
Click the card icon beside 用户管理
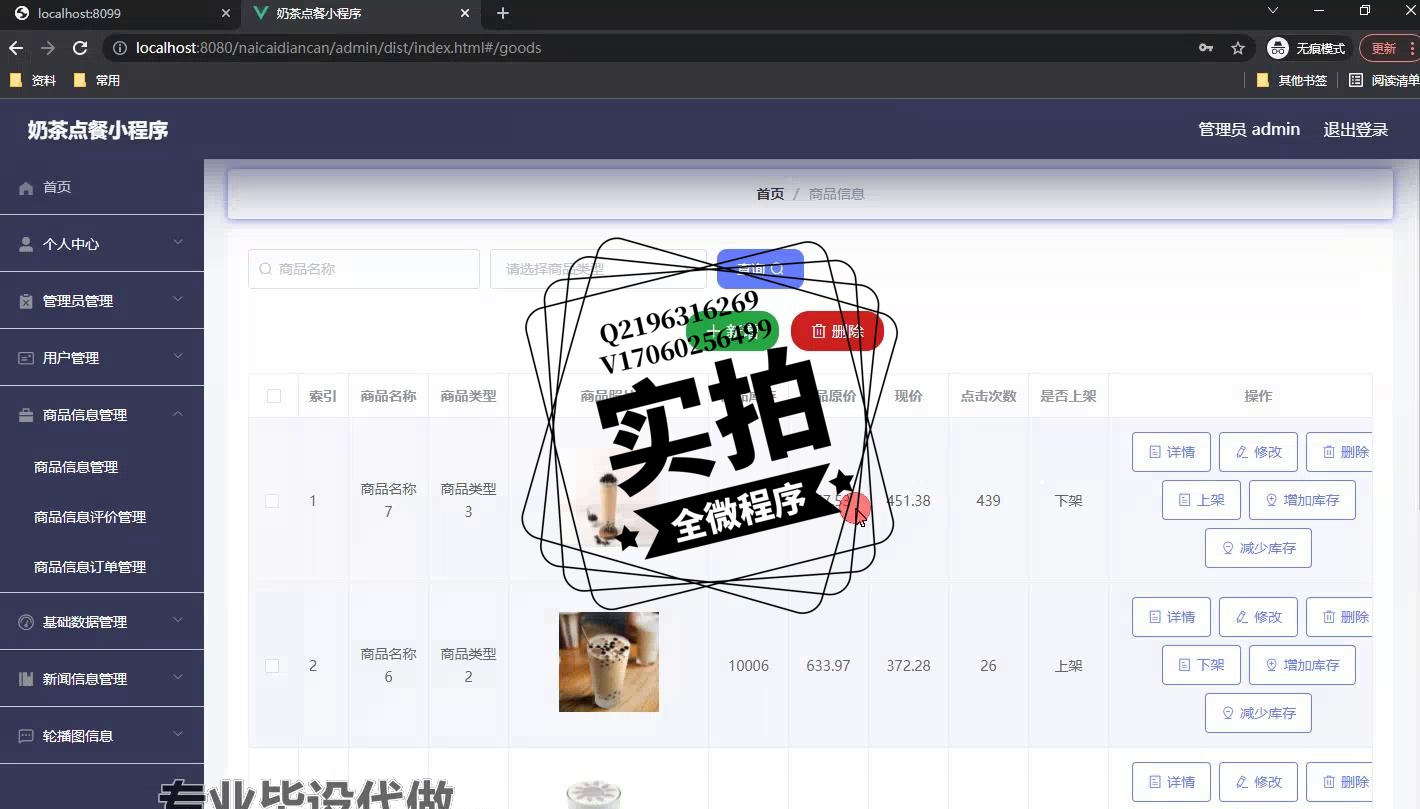point(26,358)
